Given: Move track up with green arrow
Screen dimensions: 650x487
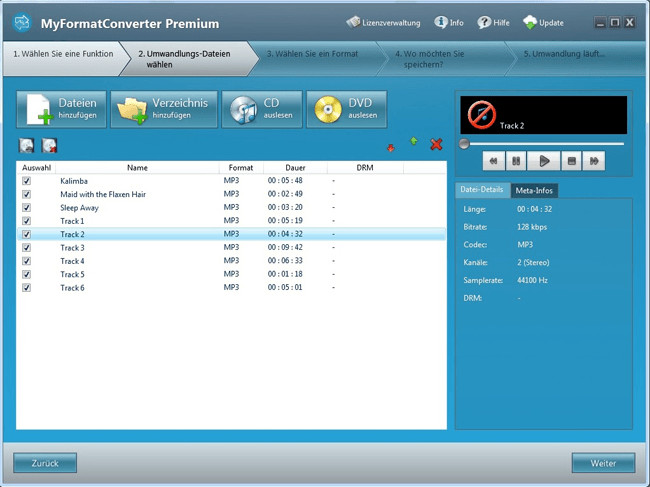Looking at the screenshot, I should pos(414,144).
